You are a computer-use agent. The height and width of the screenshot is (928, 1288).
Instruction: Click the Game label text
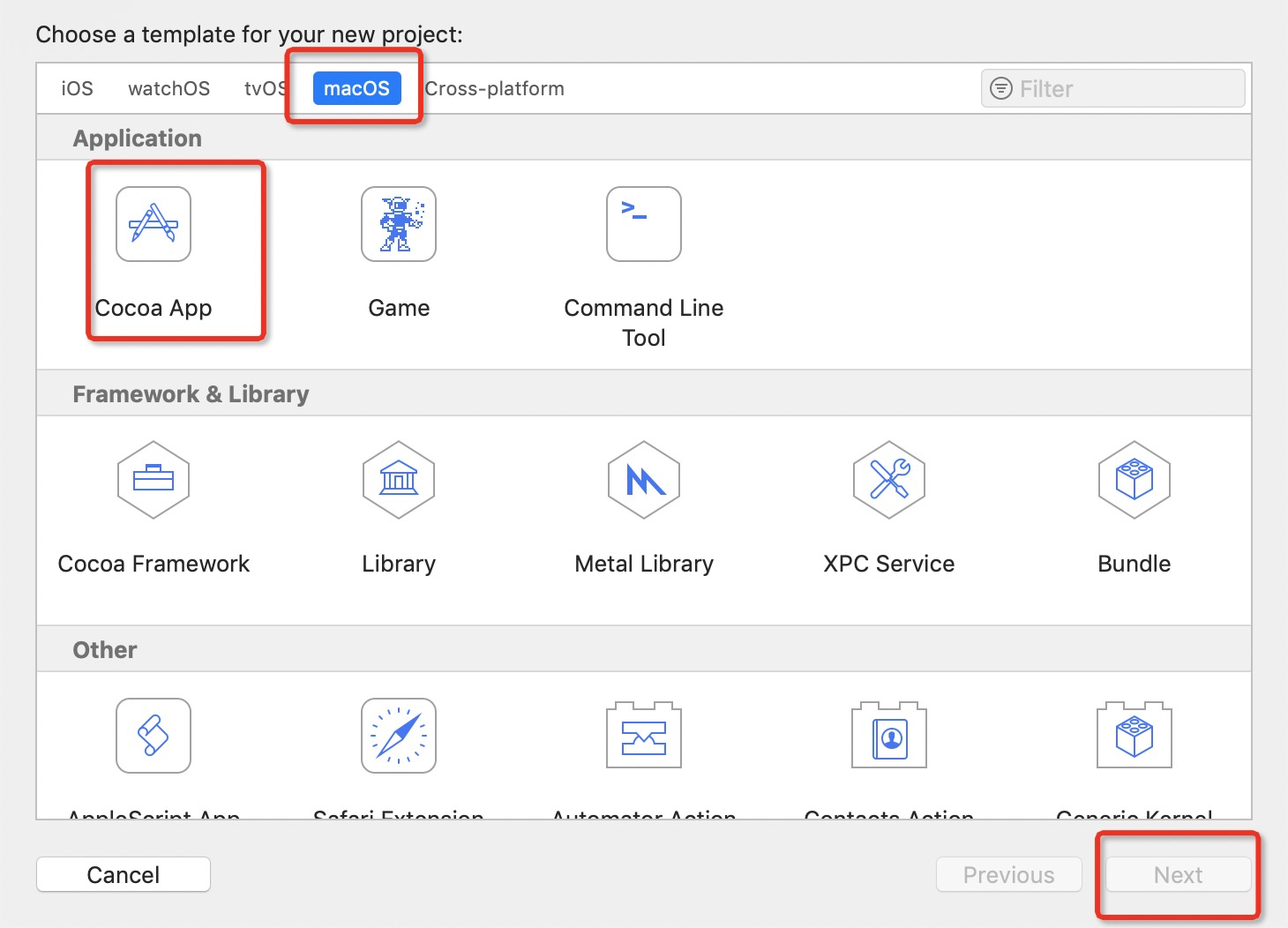[x=399, y=308]
